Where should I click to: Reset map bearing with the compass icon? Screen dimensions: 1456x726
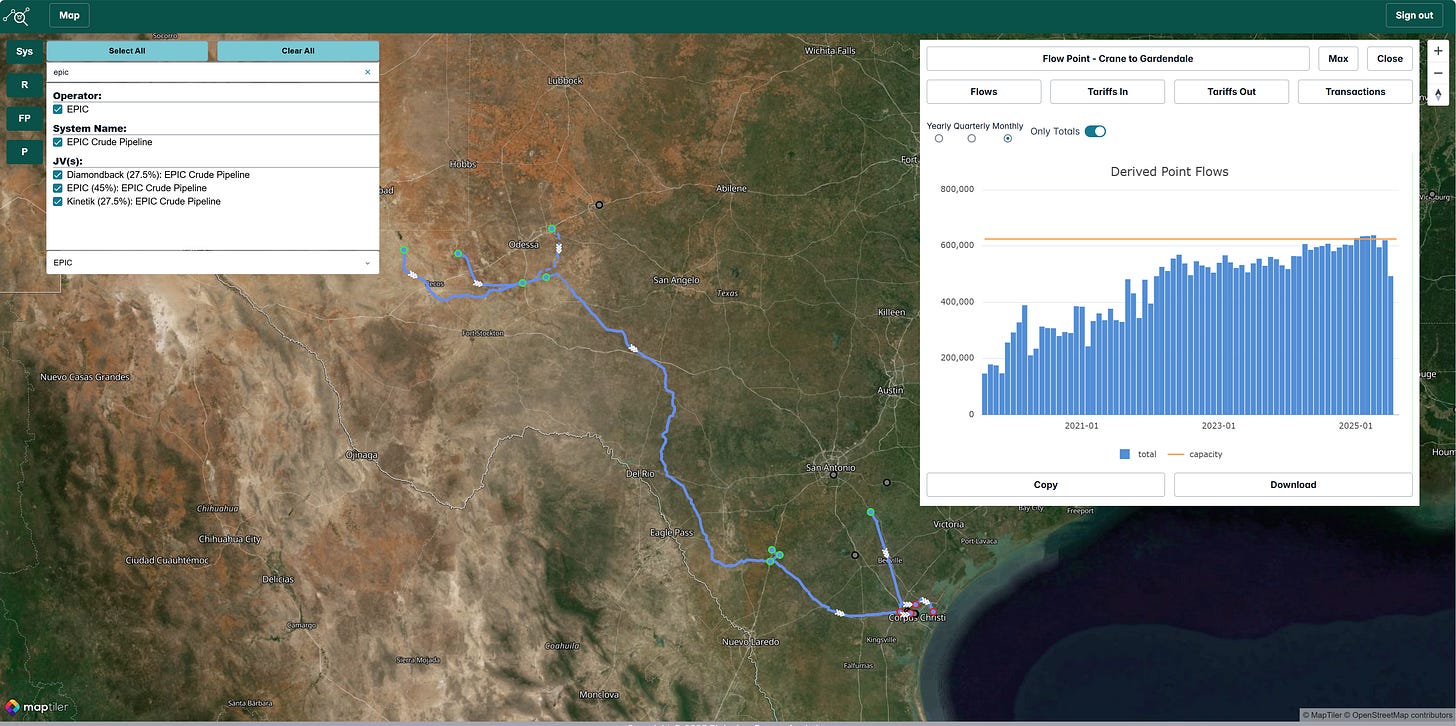[1438, 94]
